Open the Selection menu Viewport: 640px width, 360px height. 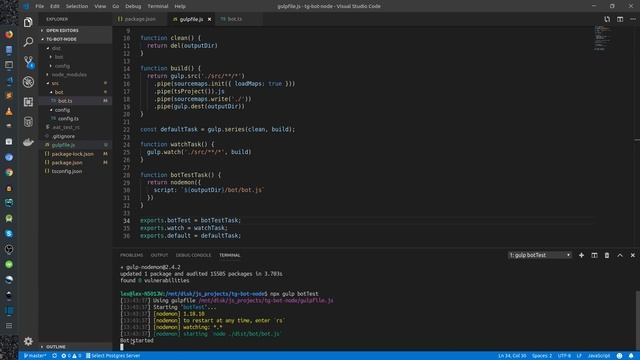tap(77, 6)
